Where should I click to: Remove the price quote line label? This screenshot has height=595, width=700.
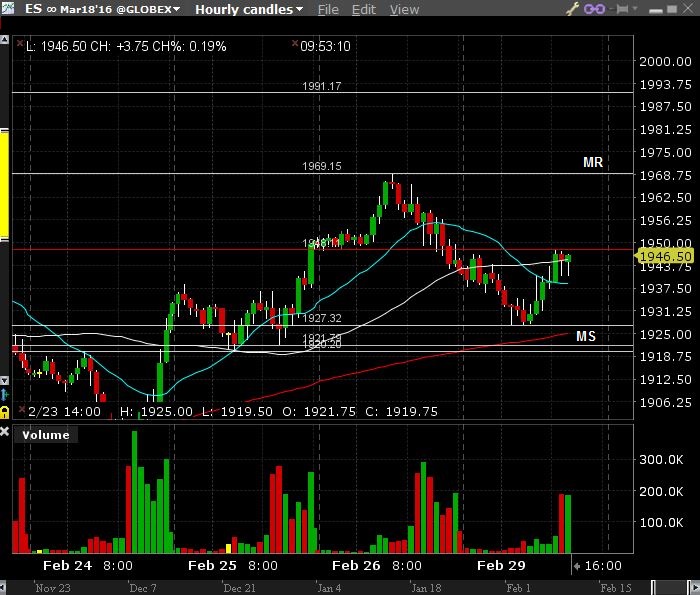coord(18,46)
